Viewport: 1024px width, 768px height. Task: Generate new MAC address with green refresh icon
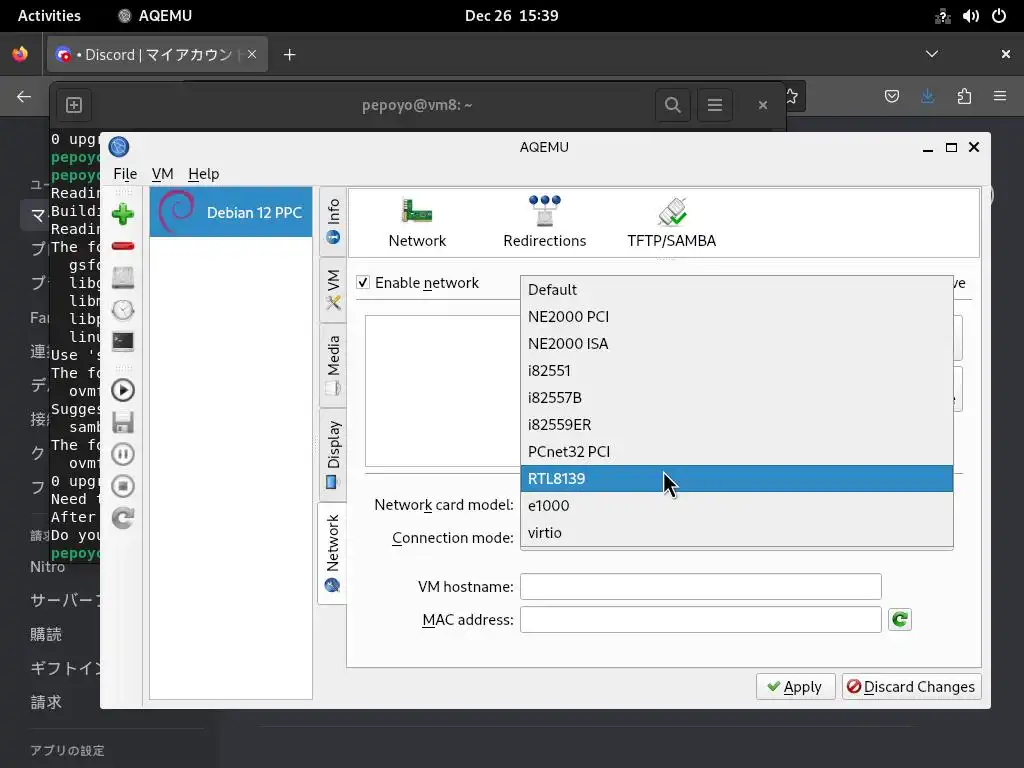point(899,620)
